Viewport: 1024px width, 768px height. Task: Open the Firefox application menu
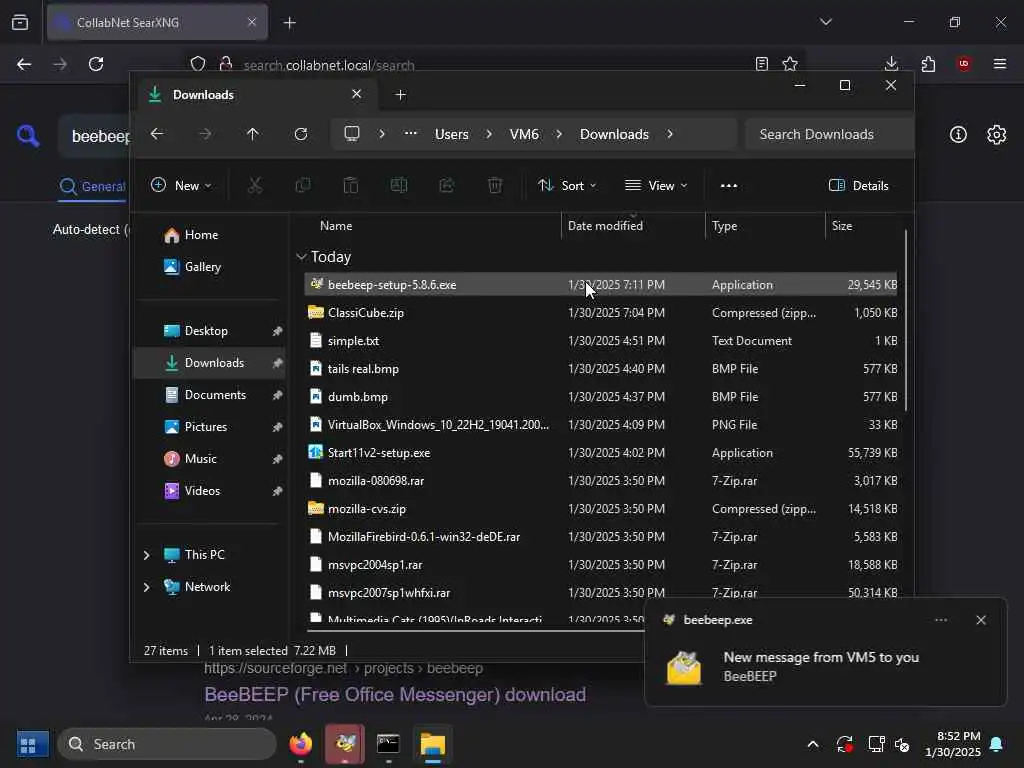[x=1000, y=64]
